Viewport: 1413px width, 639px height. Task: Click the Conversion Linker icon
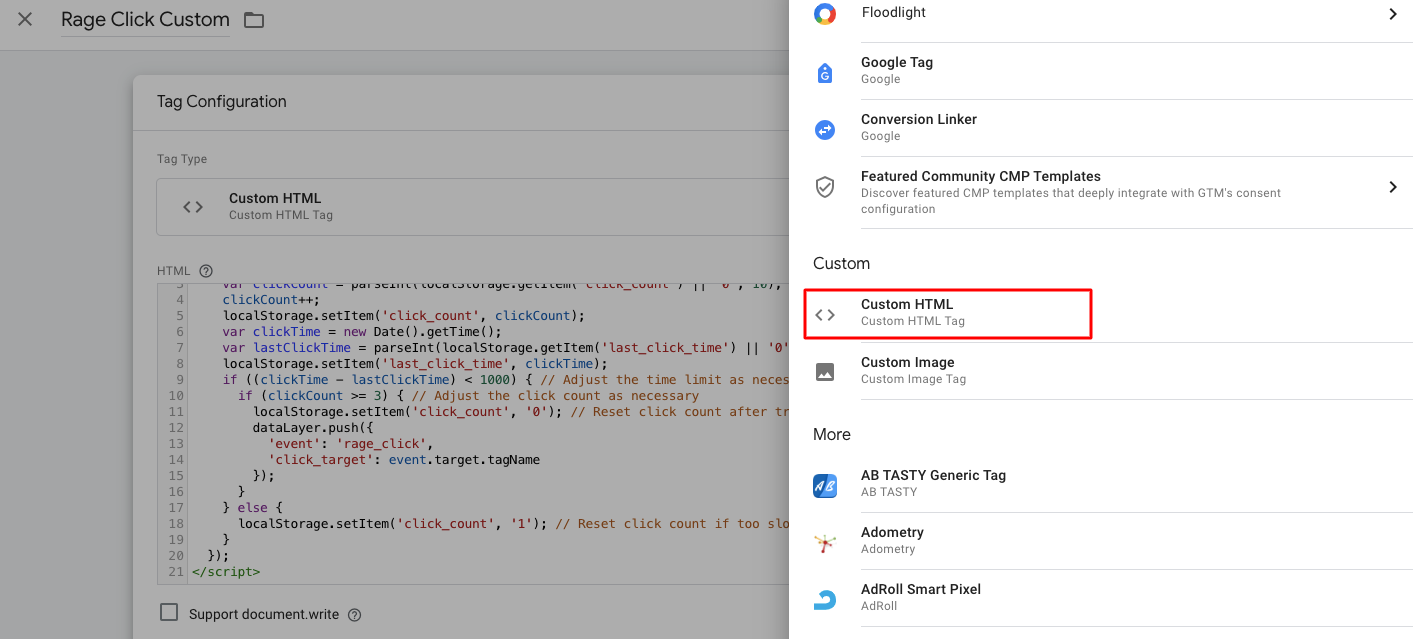[825, 129]
